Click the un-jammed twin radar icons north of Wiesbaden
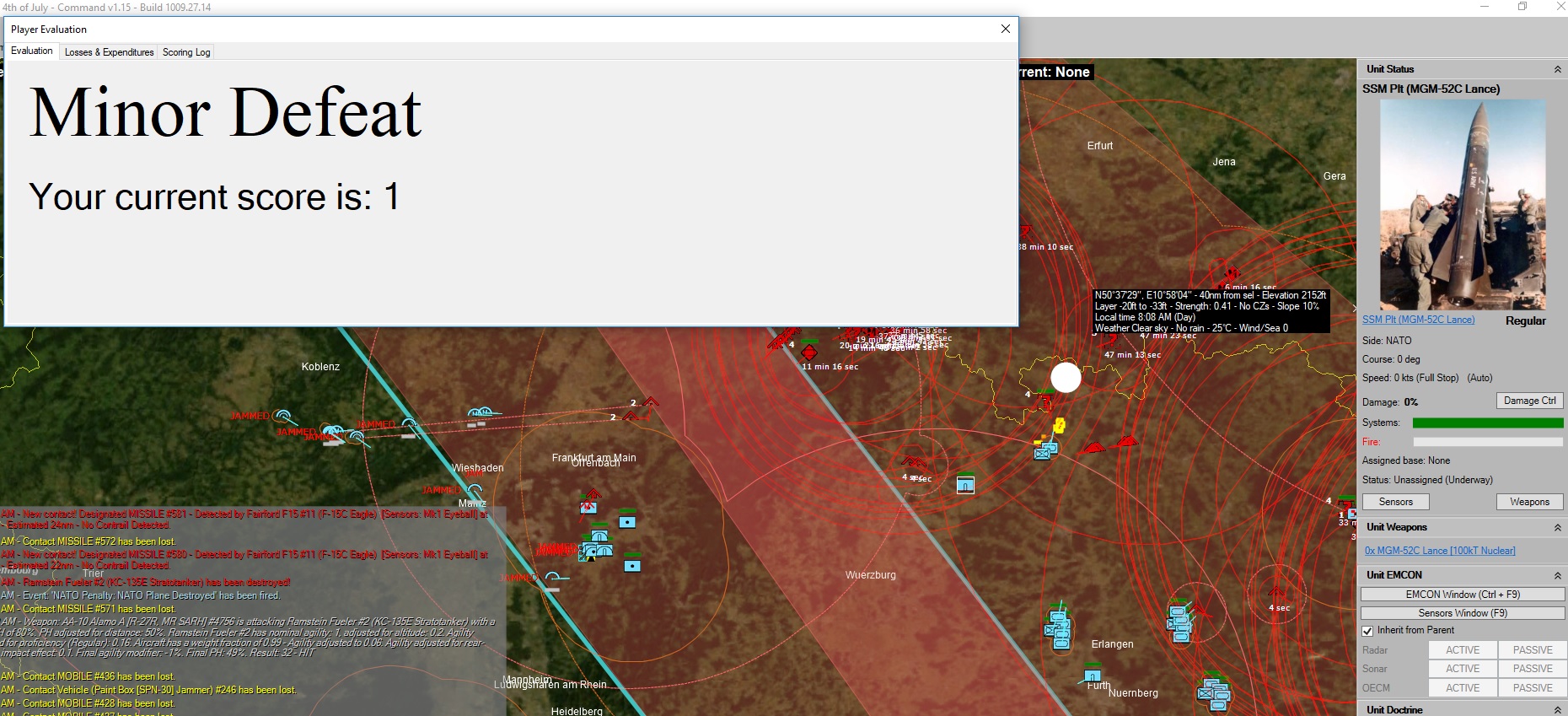The width and height of the screenshot is (1568, 716). click(x=481, y=413)
